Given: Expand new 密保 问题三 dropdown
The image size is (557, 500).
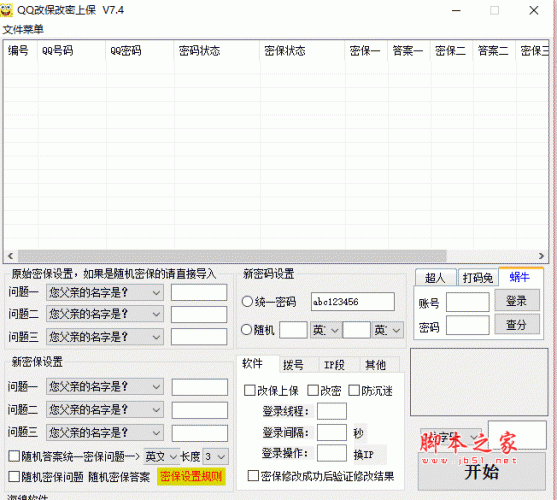Looking at the screenshot, I should [105, 433].
